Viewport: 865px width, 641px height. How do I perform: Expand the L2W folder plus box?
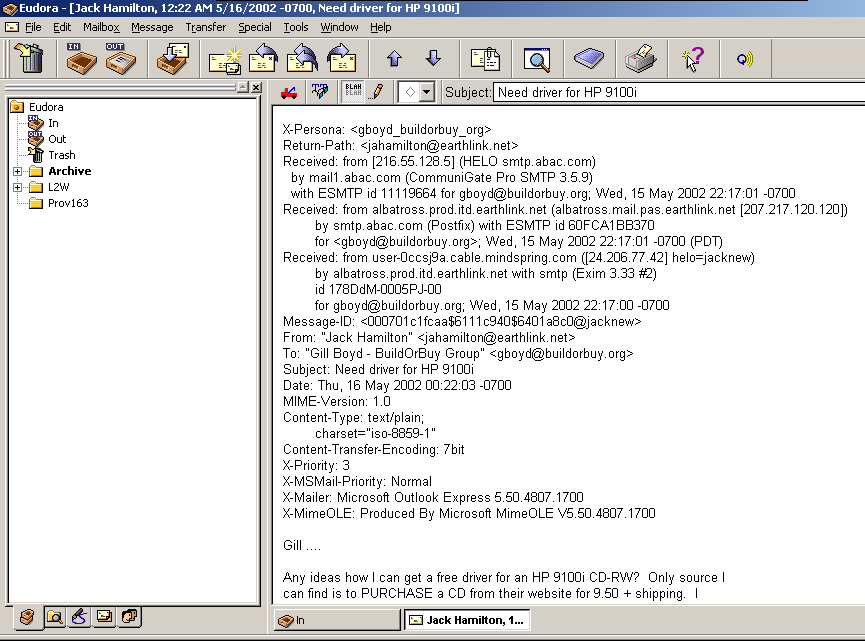tap(18, 188)
